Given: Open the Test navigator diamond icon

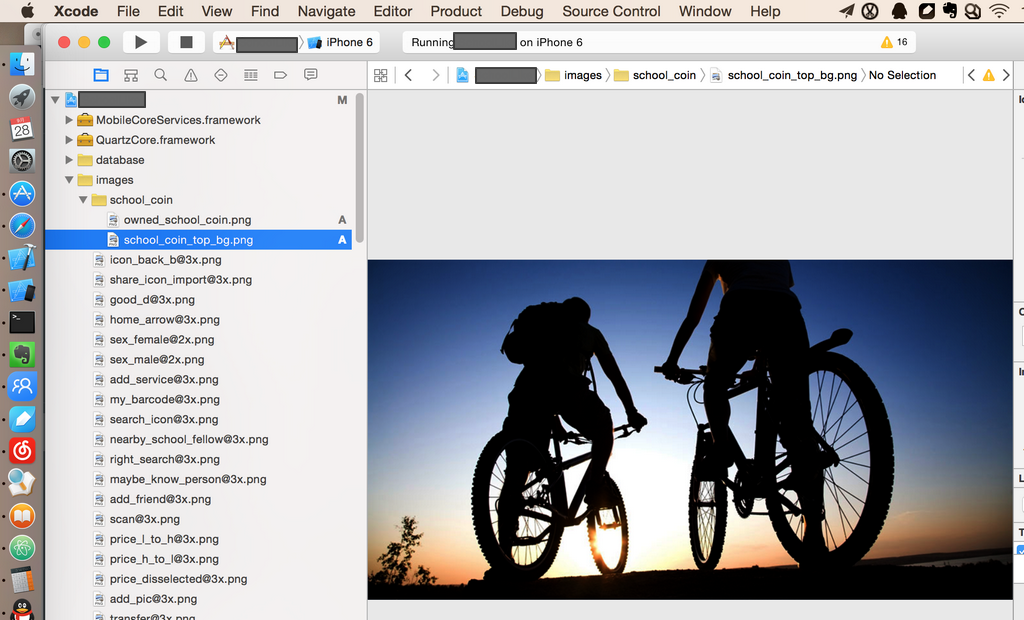Looking at the screenshot, I should pos(221,75).
